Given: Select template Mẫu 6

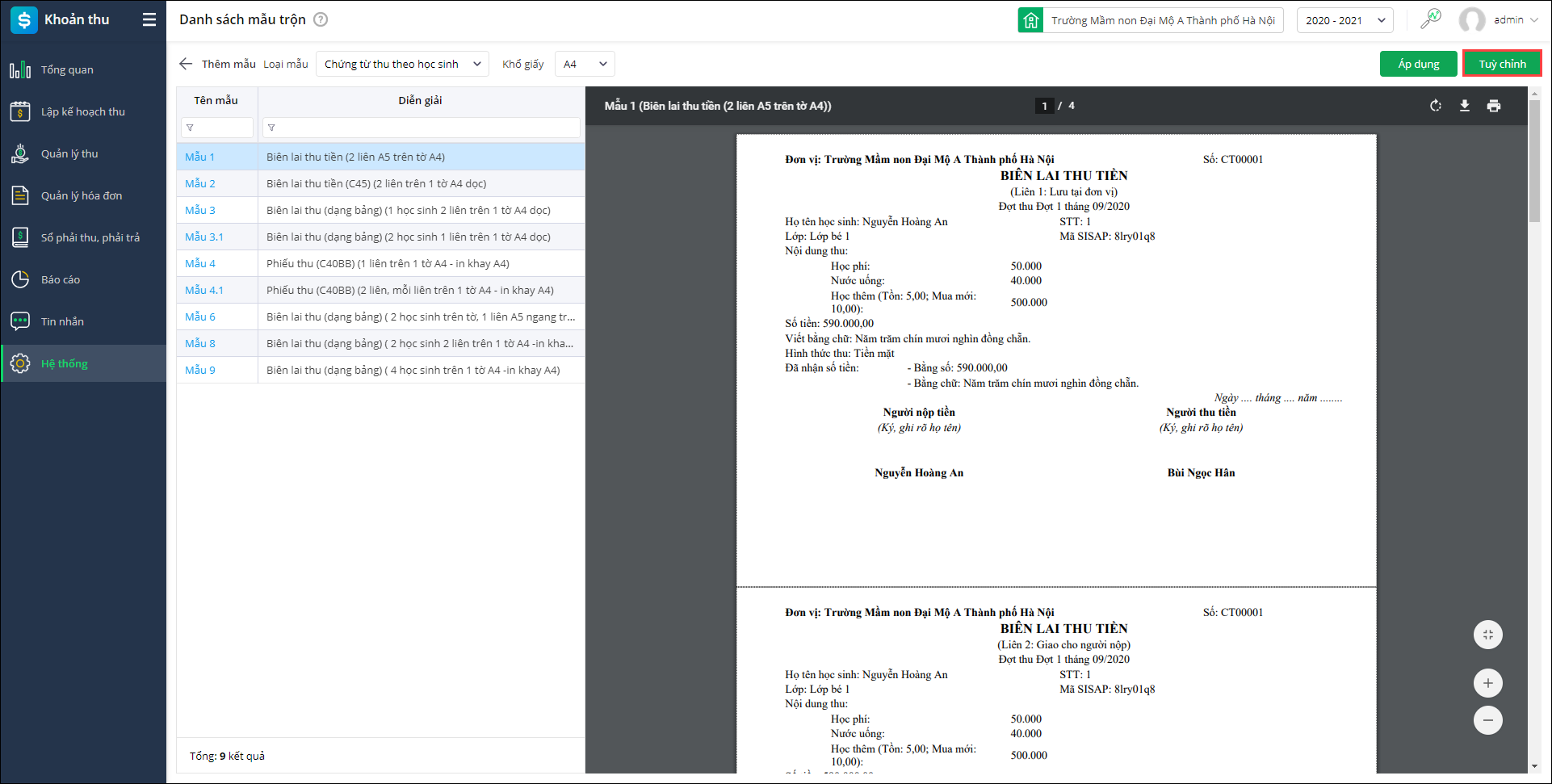Looking at the screenshot, I should (x=199, y=317).
